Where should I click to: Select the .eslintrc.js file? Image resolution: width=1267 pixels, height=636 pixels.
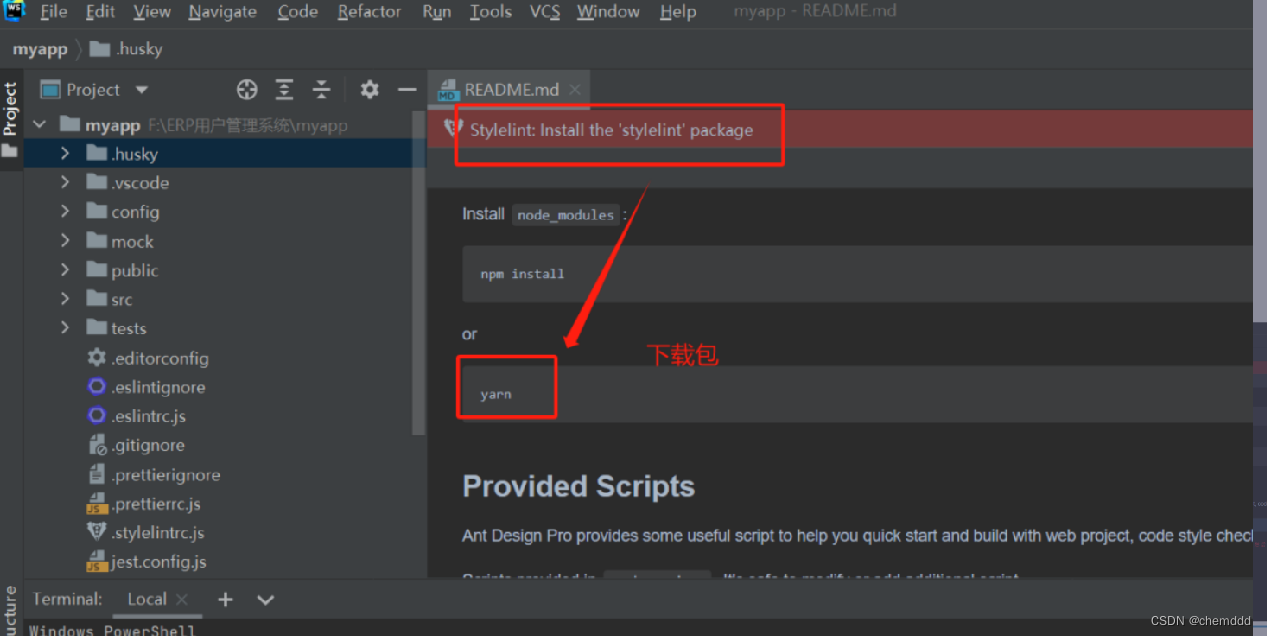219,416
